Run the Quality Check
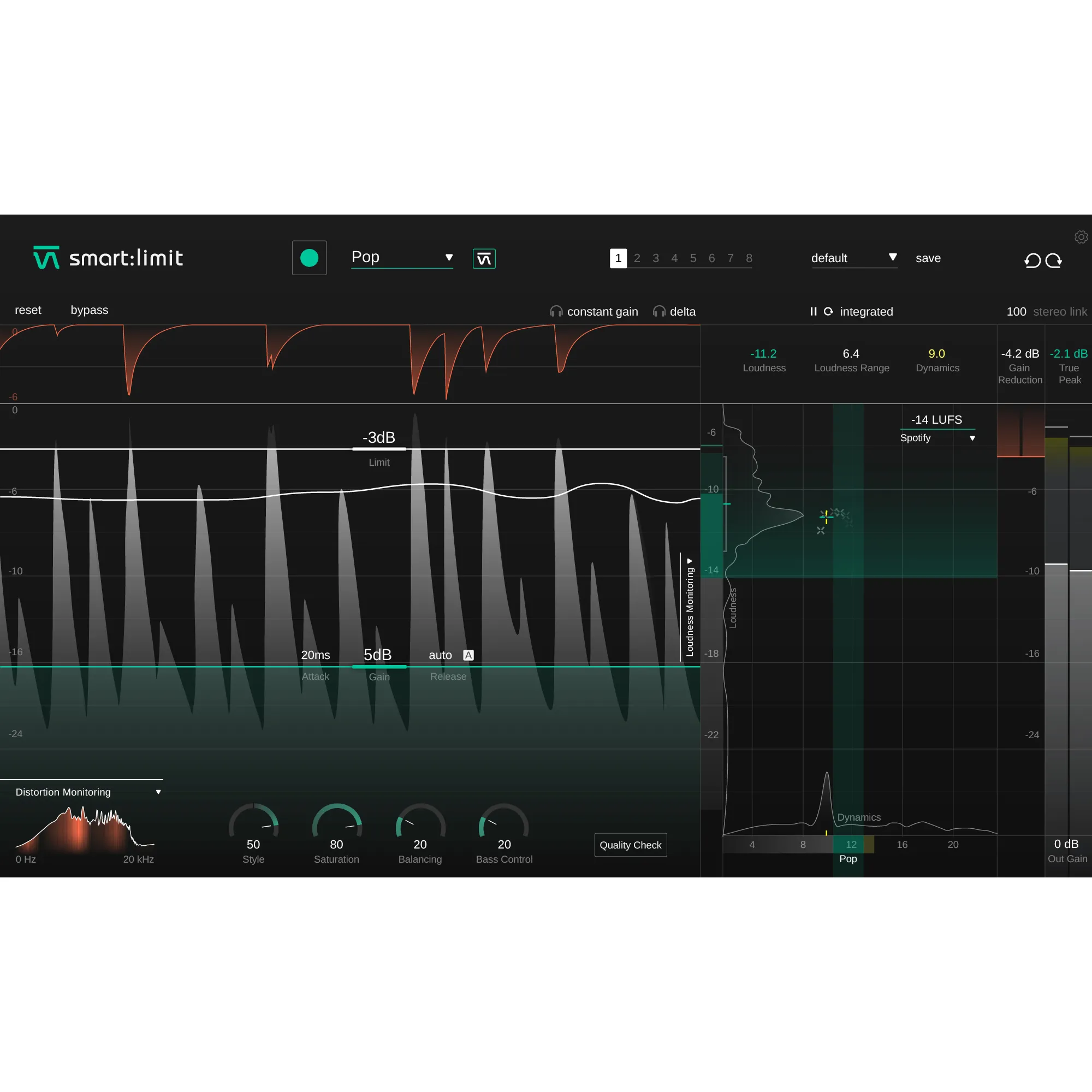Viewport: 1092px width, 1092px height. (630, 845)
